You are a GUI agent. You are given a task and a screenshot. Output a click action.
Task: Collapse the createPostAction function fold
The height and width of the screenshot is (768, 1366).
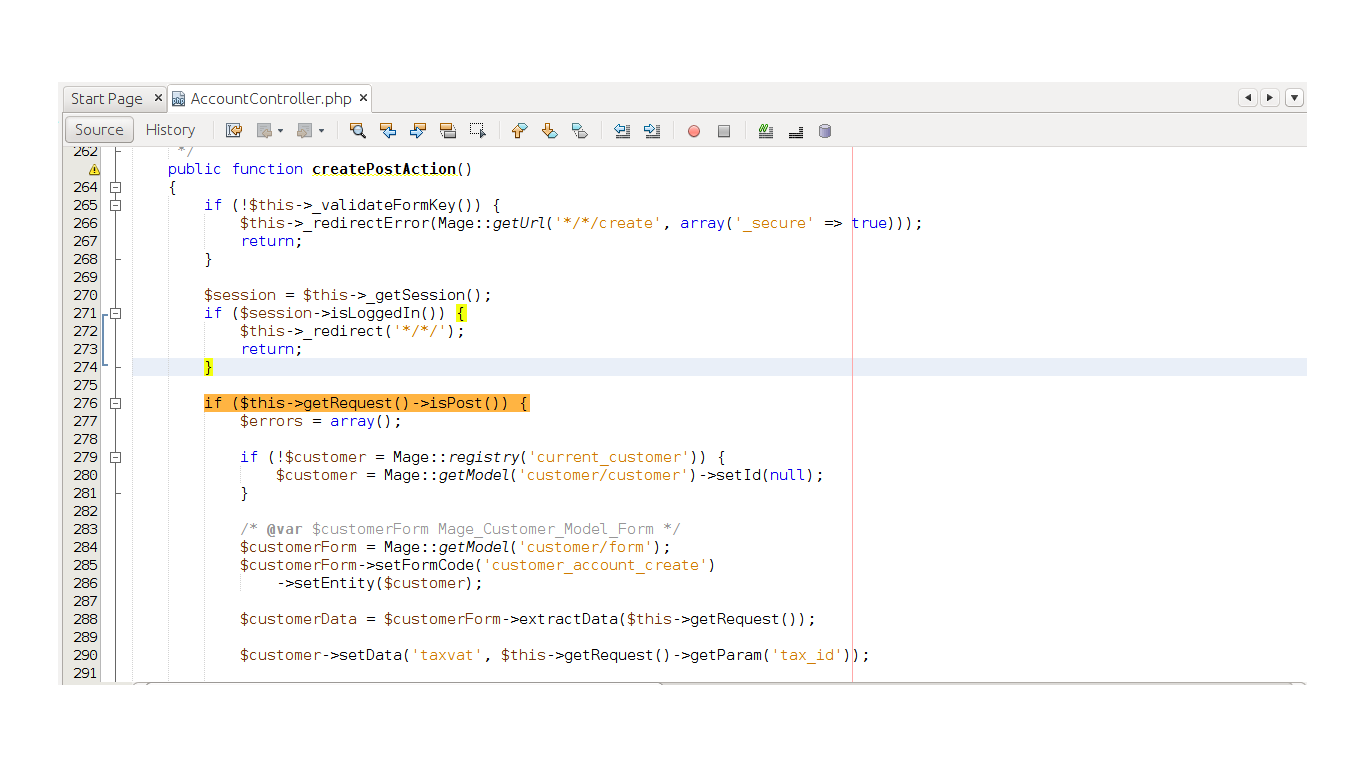point(115,186)
